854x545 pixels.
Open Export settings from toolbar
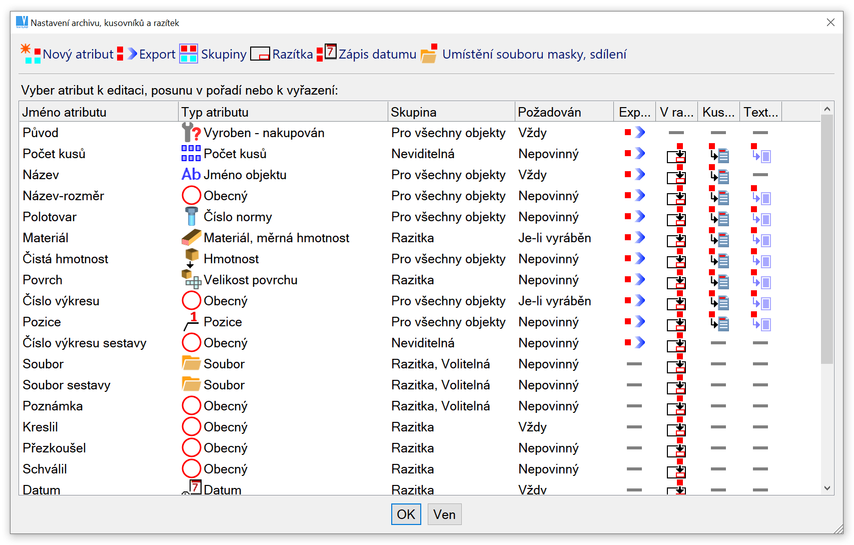pos(127,54)
